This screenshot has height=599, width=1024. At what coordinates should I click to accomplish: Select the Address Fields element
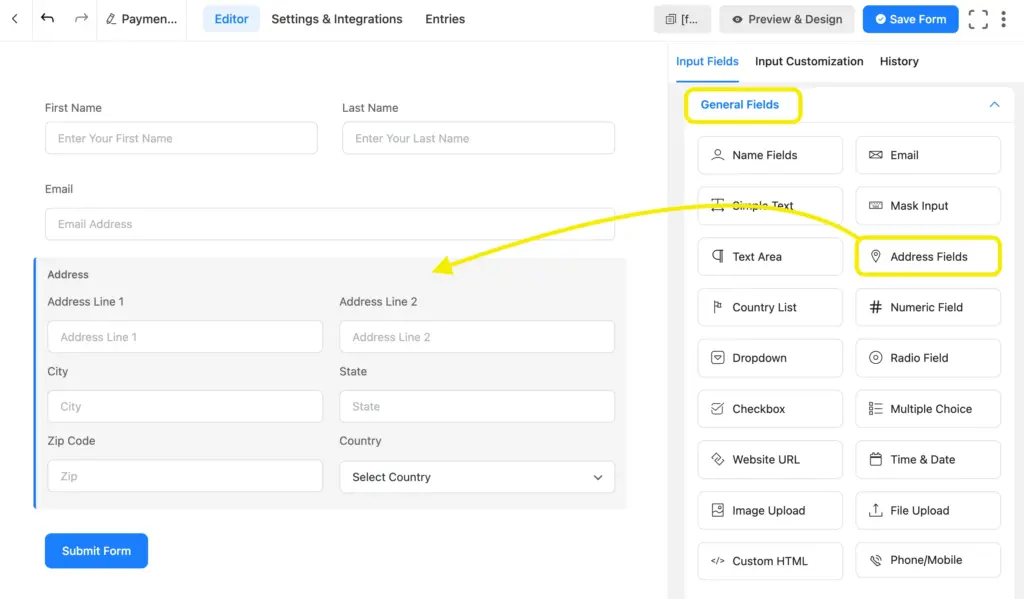[x=927, y=256]
